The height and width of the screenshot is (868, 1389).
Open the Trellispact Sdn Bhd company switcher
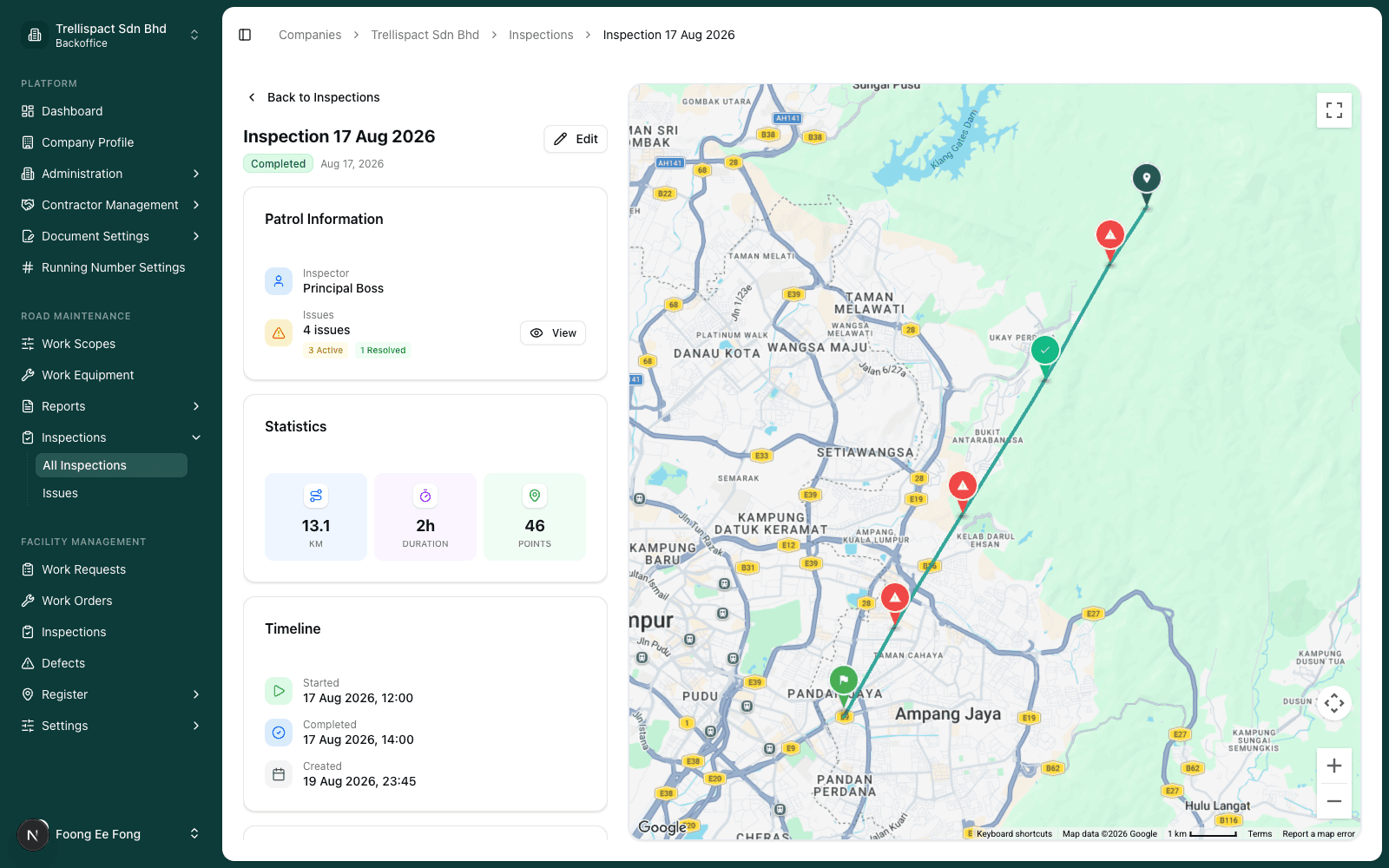[111, 35]
